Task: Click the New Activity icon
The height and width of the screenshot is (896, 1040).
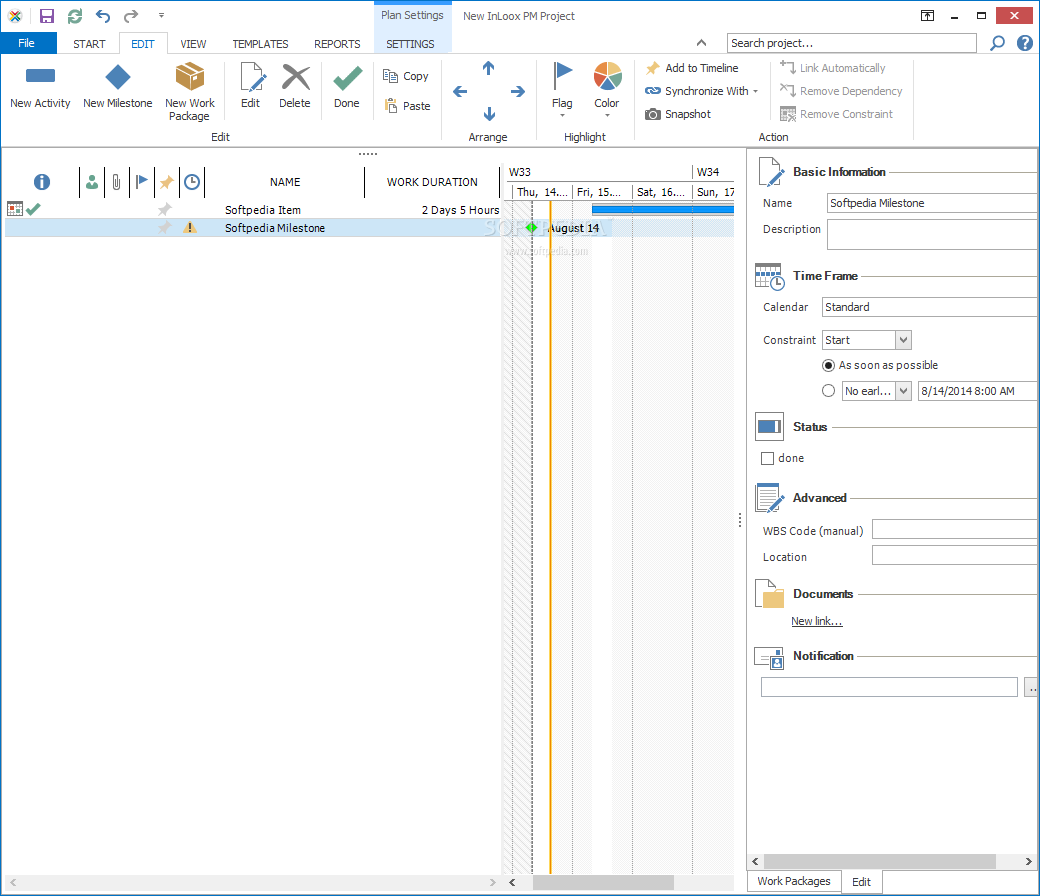Action: (40, 76)
